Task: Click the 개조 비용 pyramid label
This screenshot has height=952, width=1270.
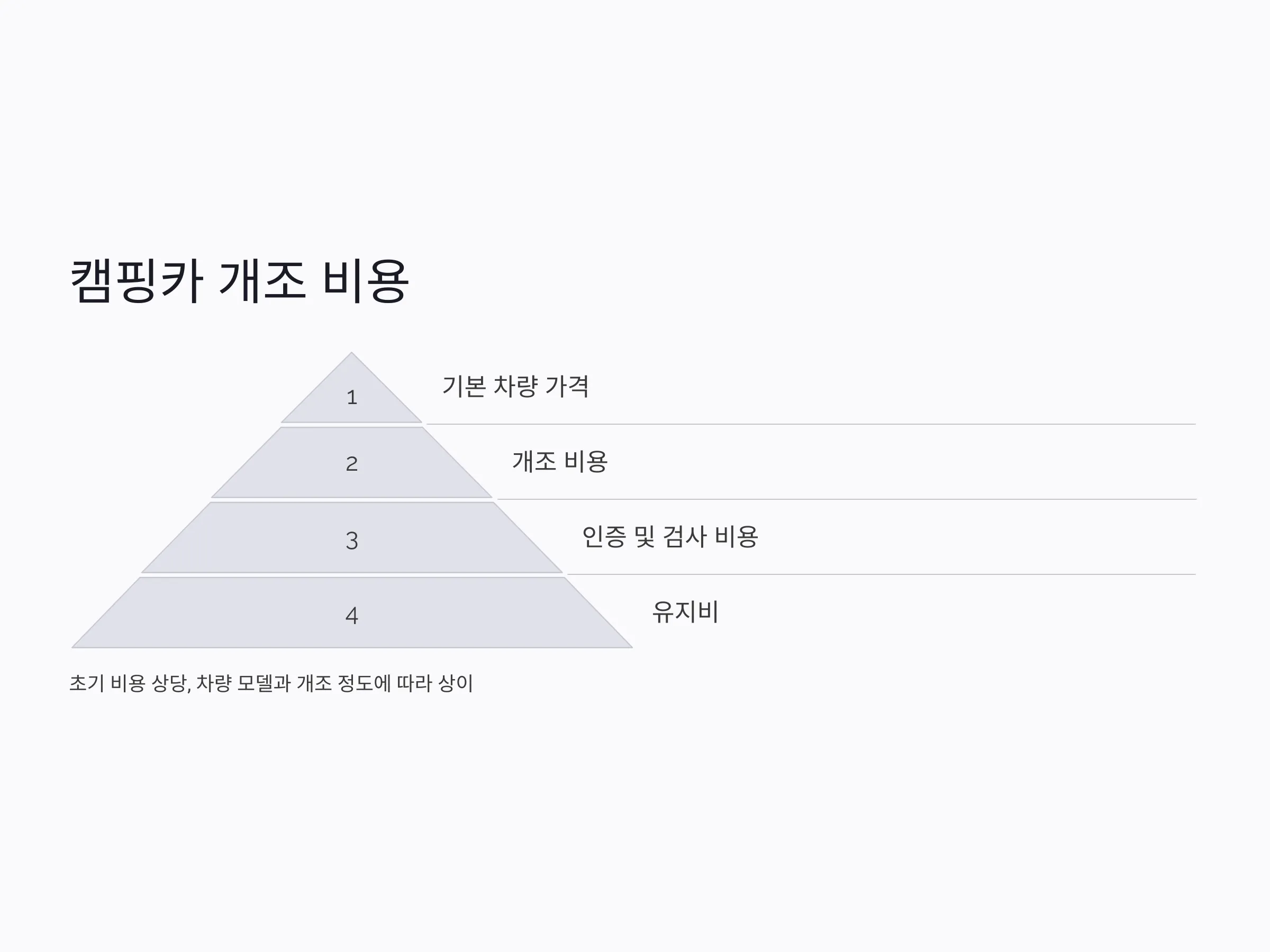Action: (x=560, y=461)
